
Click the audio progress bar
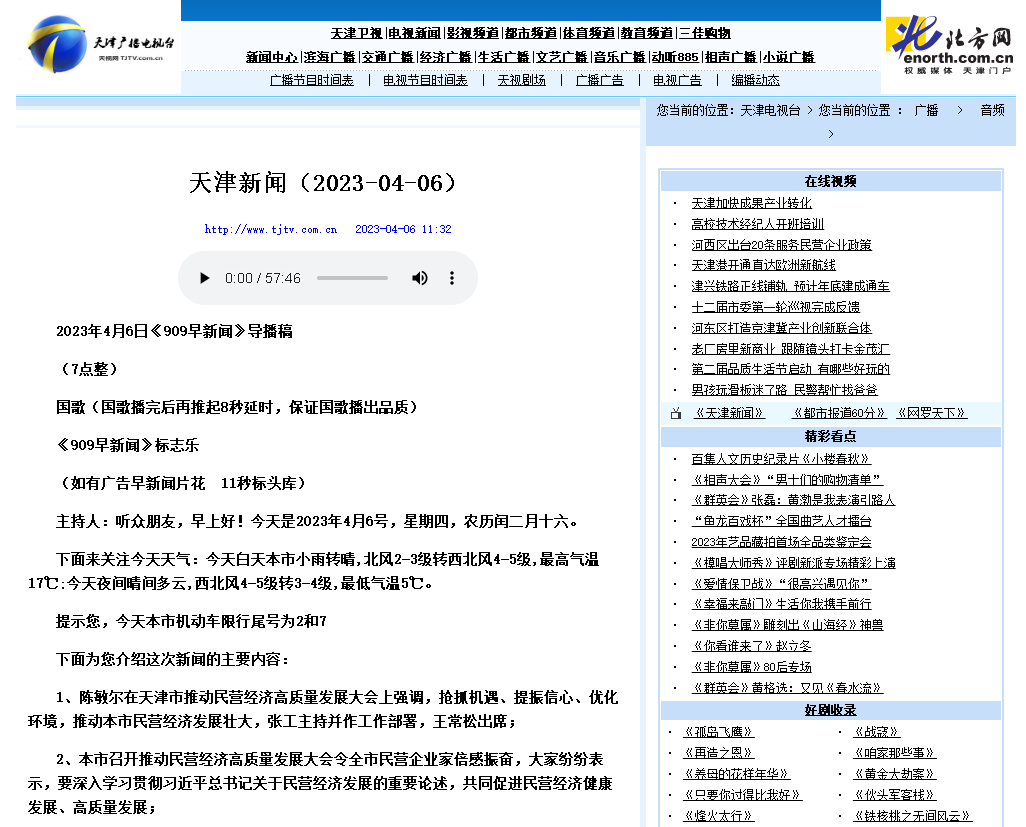tap(352, 278)
